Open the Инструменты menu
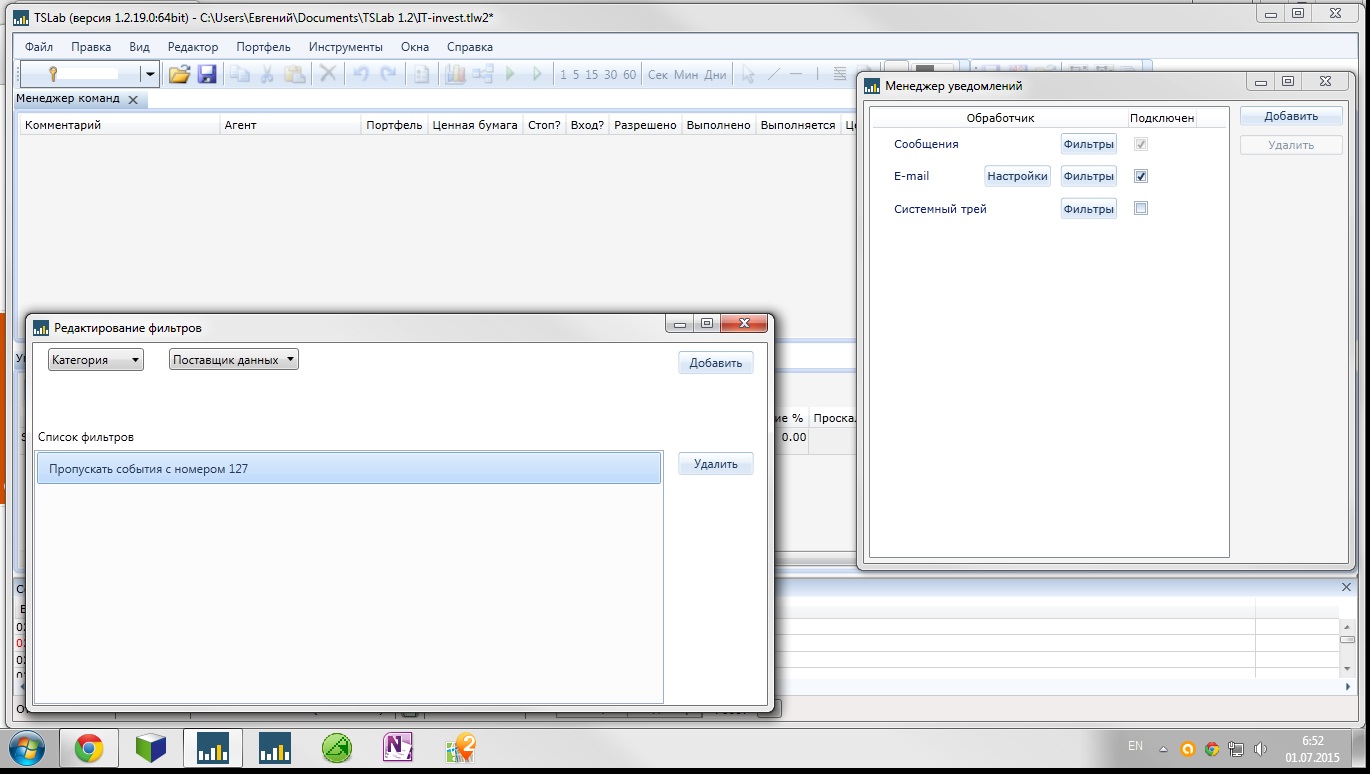 345,47
